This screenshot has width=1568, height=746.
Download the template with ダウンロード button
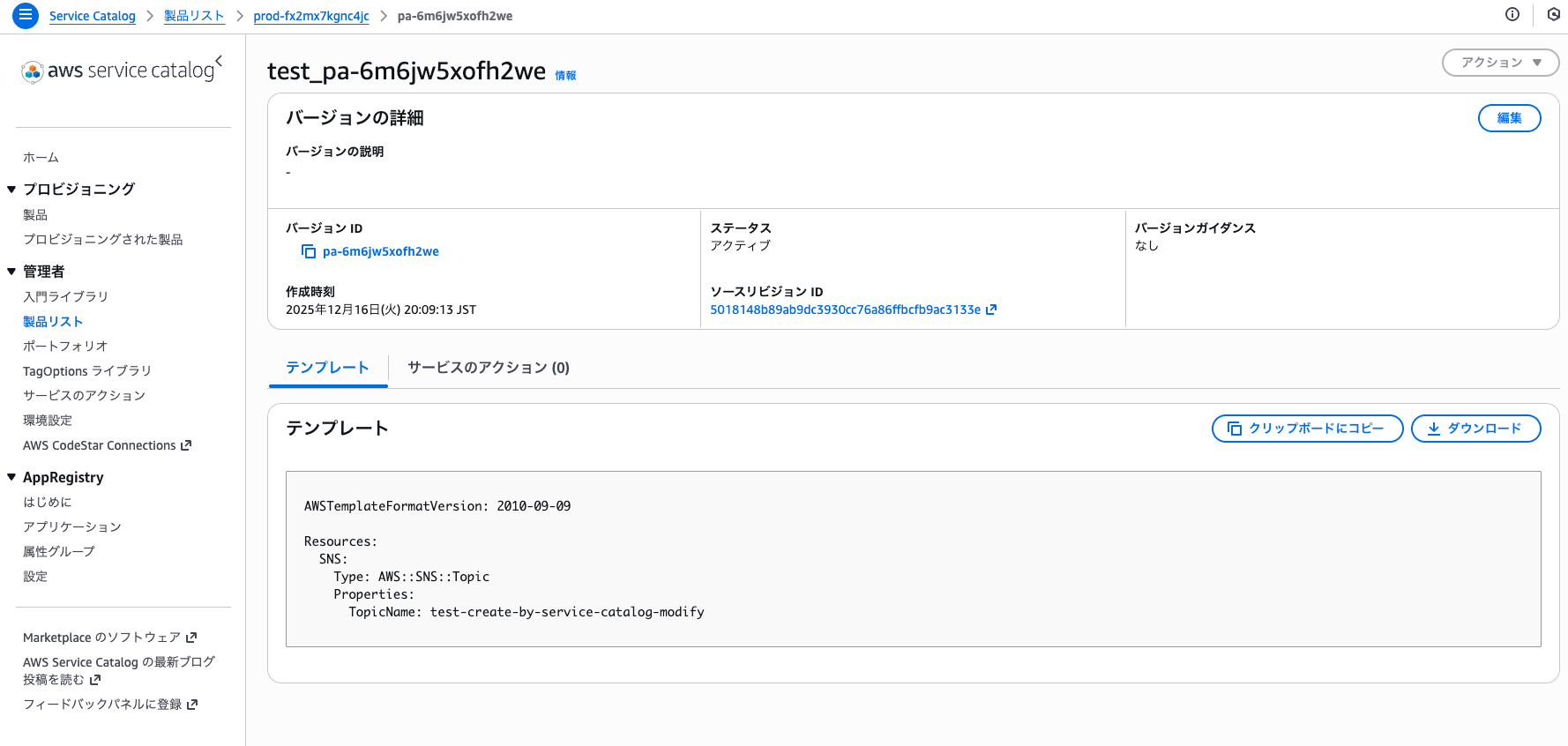pos(1475,429)
